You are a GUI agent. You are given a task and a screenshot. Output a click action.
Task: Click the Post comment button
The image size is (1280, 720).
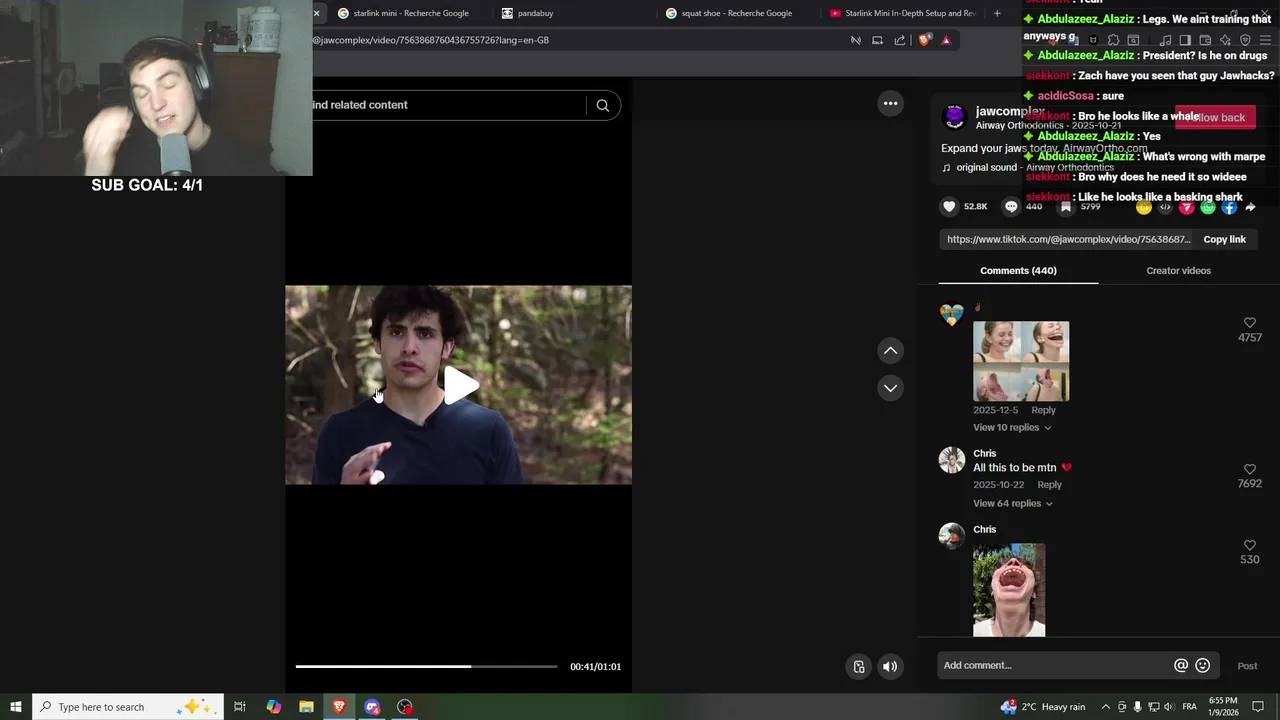1247,666
